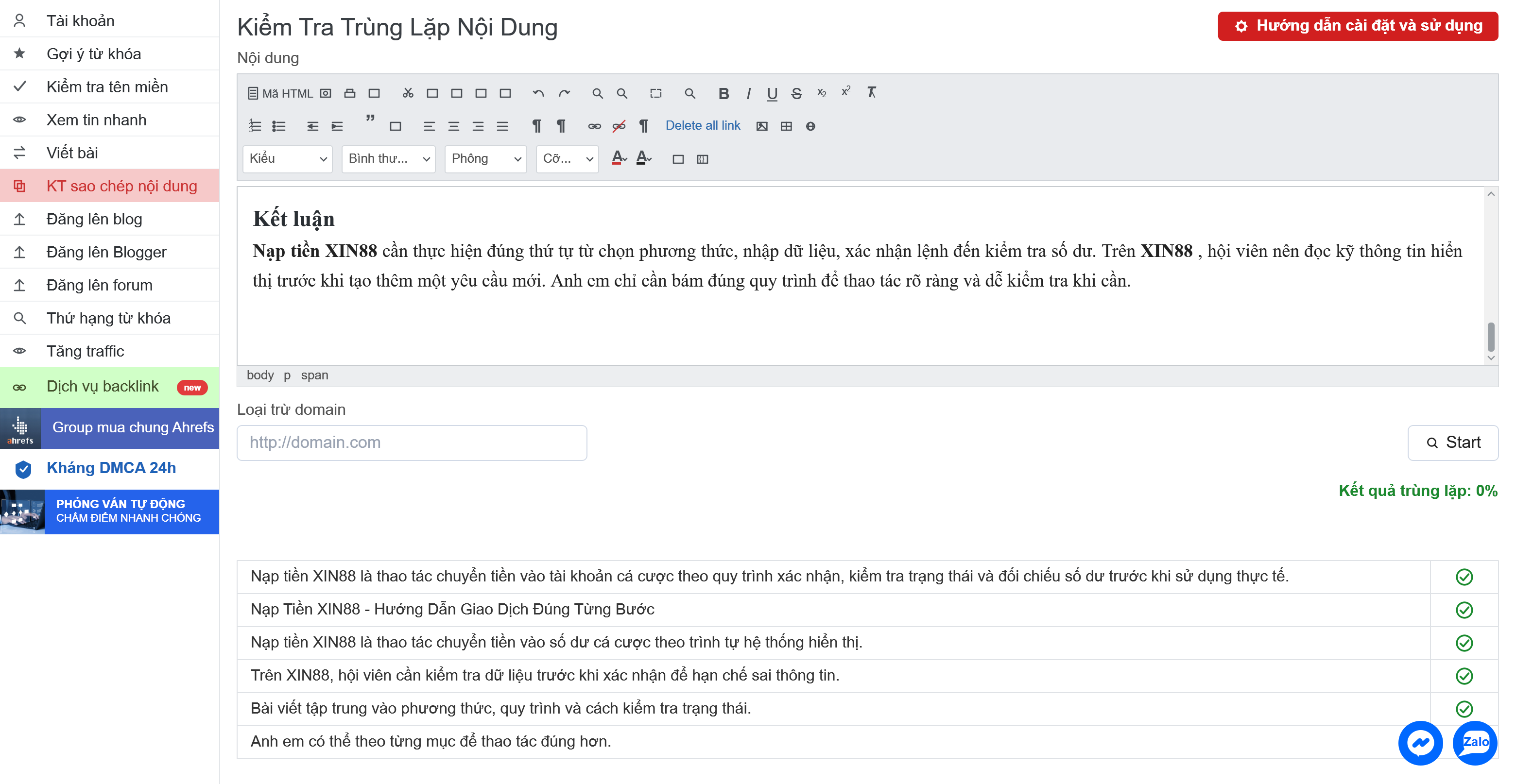This screenshot has height=784, width=1516.
Task: Open Dịch vụ backlink menu item
Action: (x=109, y=387)
